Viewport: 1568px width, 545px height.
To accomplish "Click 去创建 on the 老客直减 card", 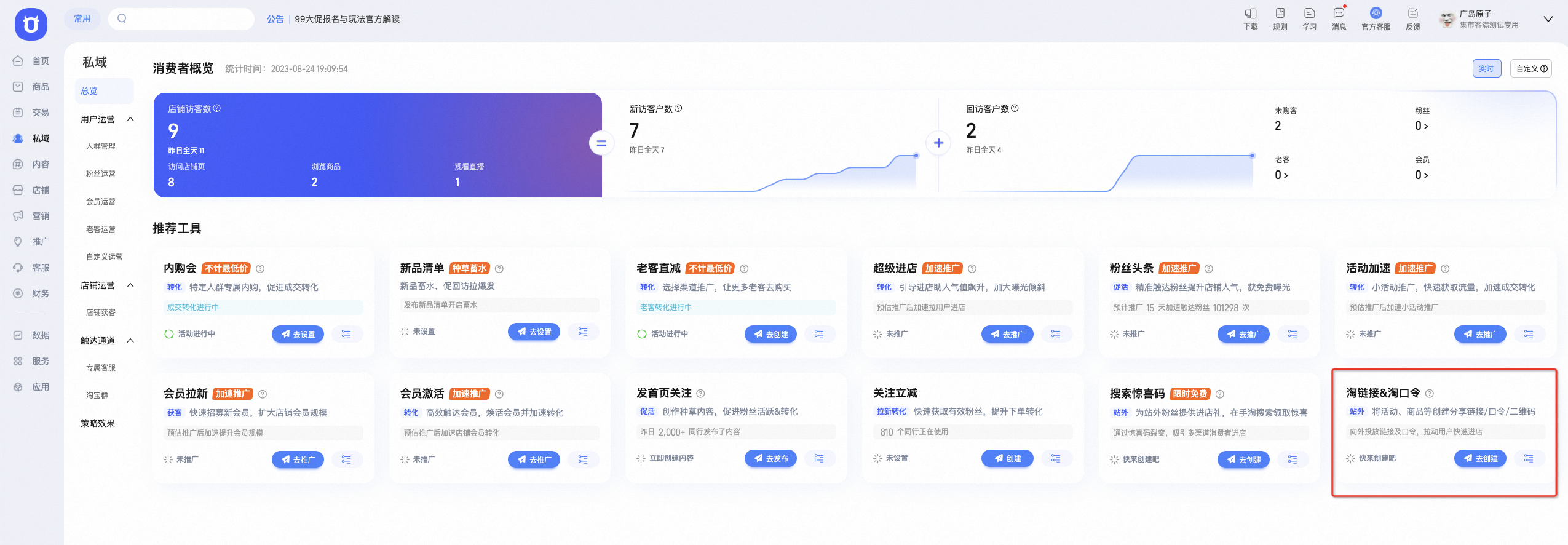I will pyautogui.click(x=770, y=334).
